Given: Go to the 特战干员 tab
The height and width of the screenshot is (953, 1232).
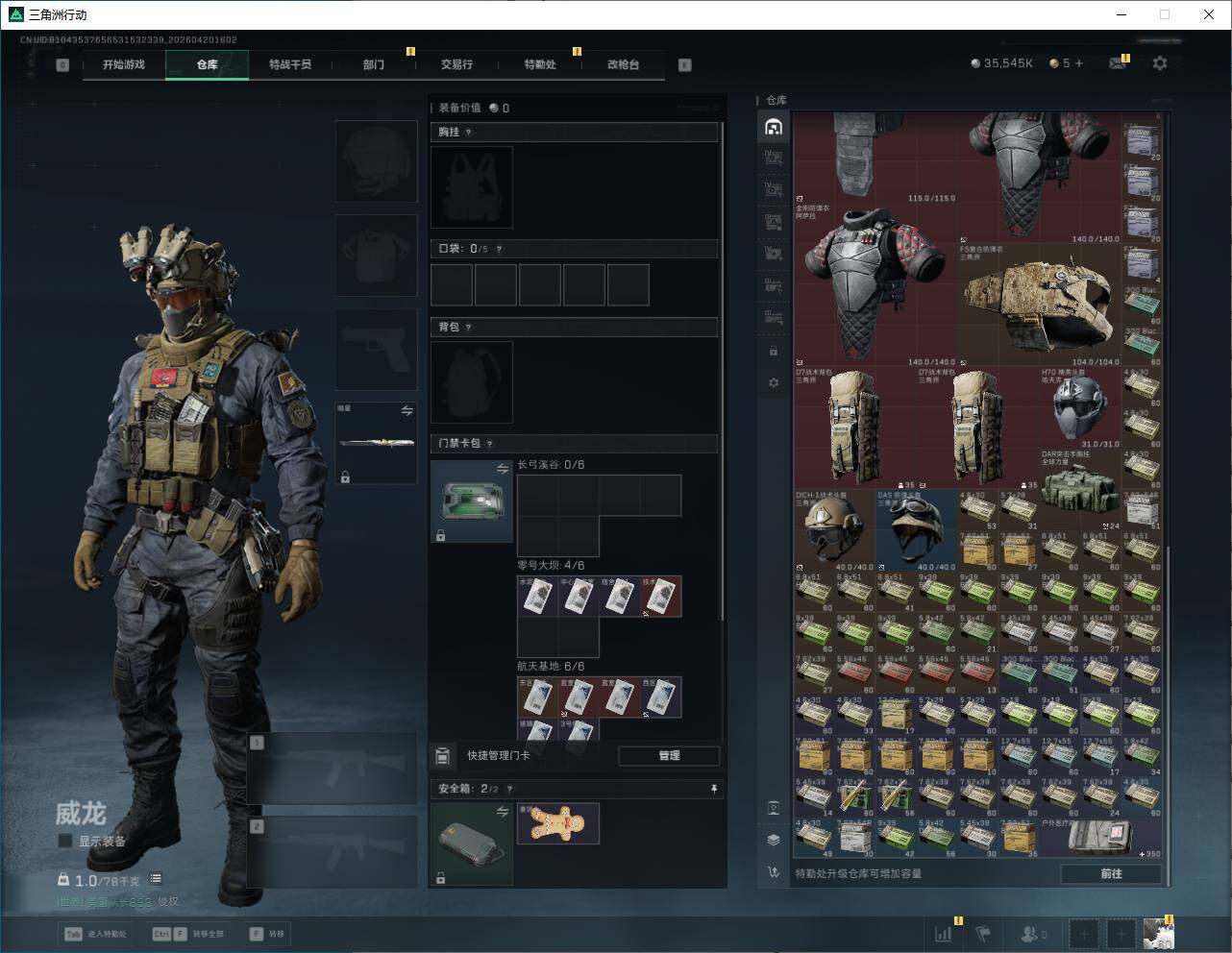Looking at the screenshot, I should pyautogui.click(x=290, y=64).
